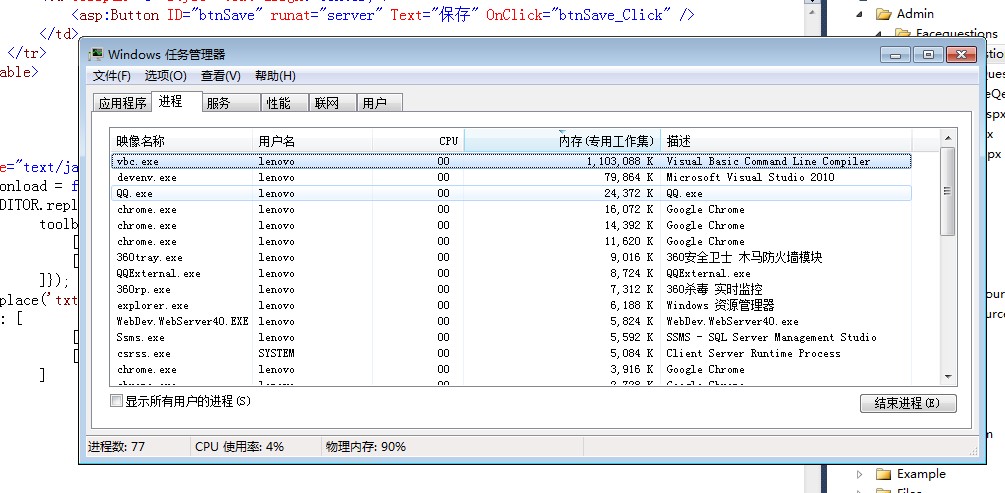This screenshot has height=493, width=1005.
Task: Click the 进程数: 77 status bar entry
Action: (117, 447)
